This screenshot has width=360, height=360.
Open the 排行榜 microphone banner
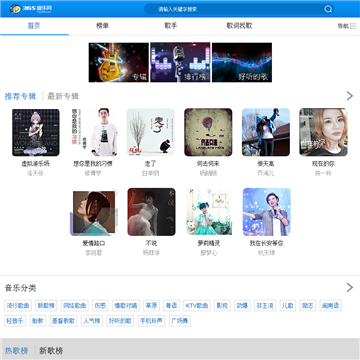click(180, 62)
